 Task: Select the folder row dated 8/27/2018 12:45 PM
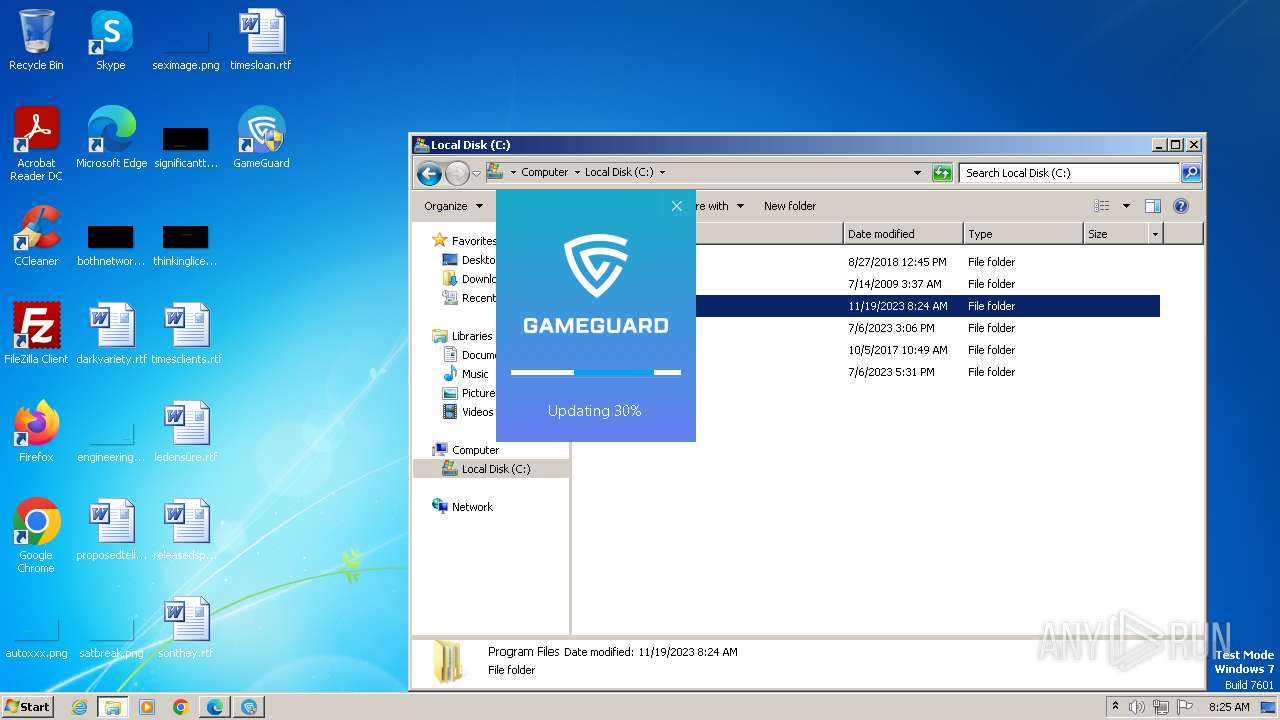point(868,262)
